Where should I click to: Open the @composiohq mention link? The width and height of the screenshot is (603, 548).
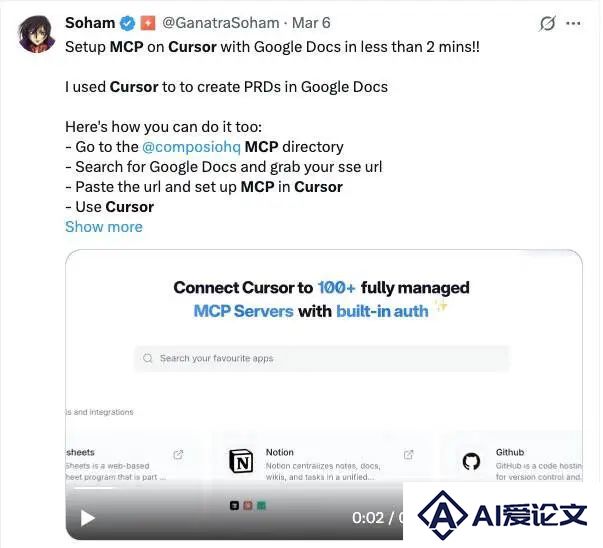point(192,147)
